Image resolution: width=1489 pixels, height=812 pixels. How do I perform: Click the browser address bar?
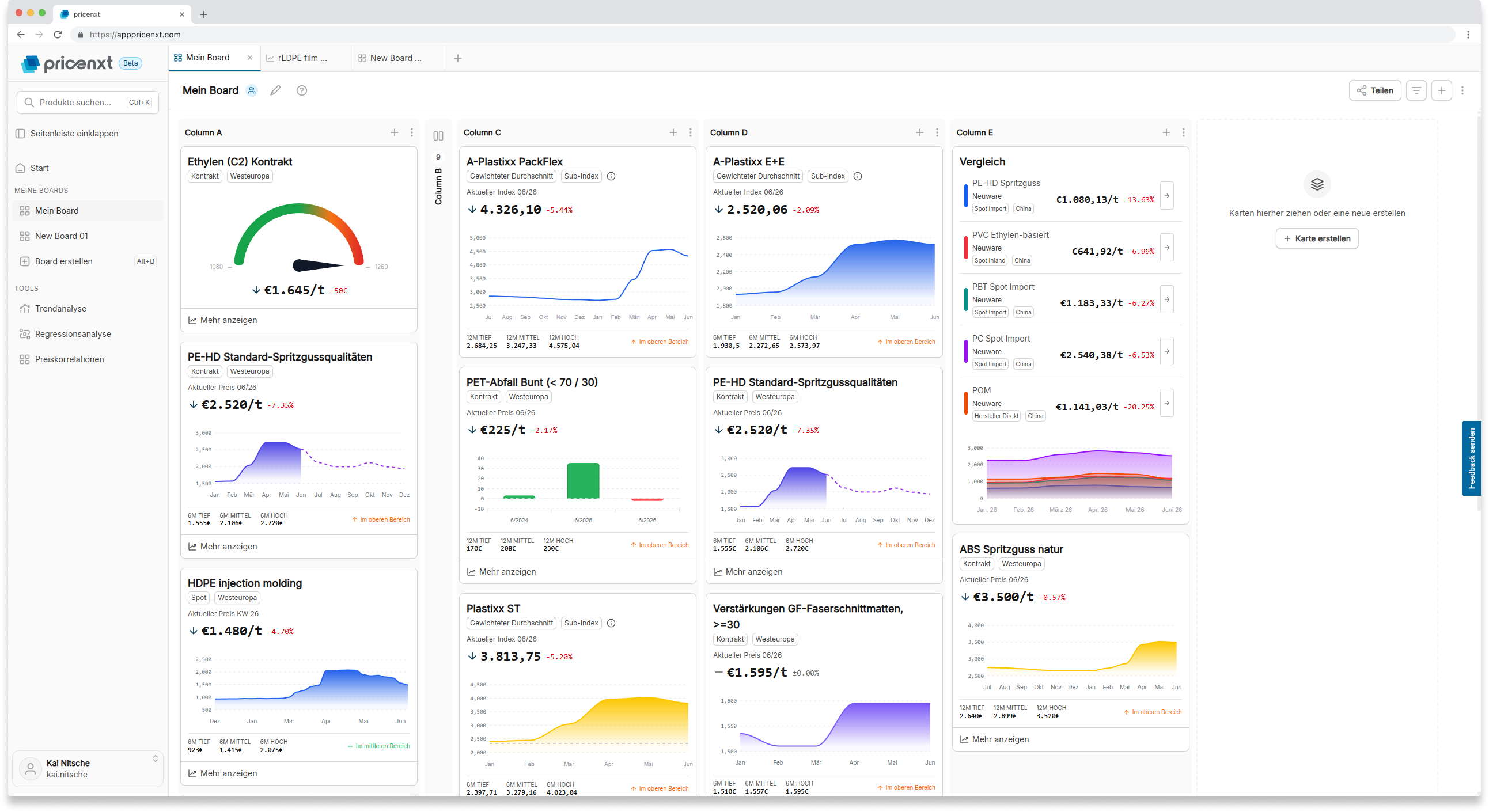coord(763,35)
